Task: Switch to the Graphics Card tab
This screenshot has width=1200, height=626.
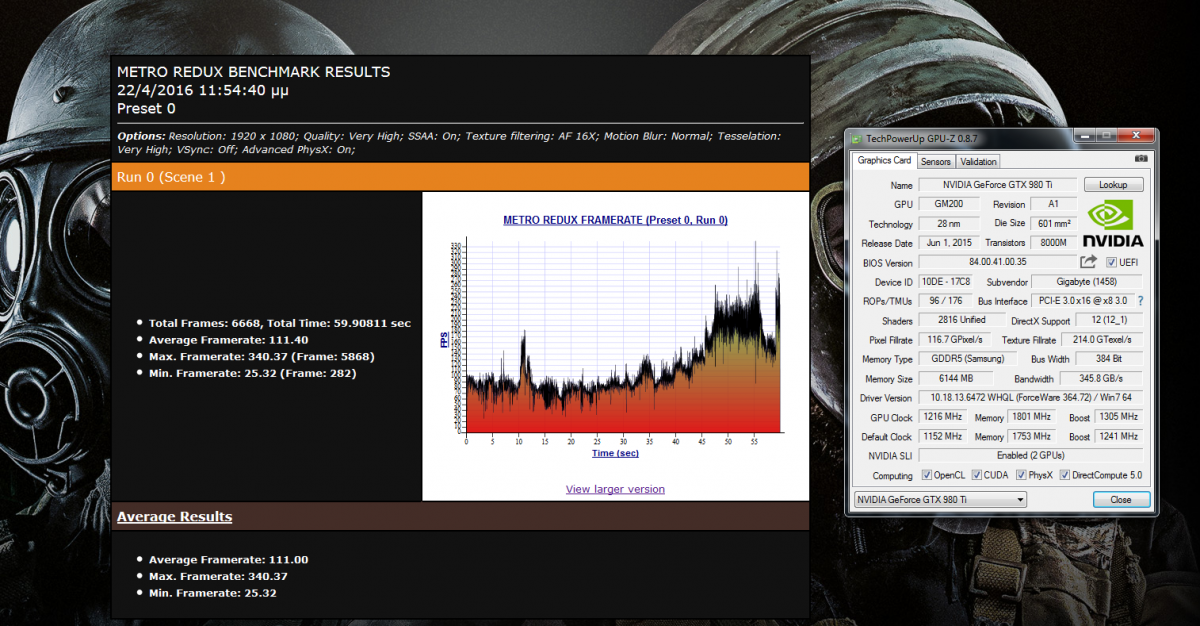Action: pyautogui.click(x=884, y=161)
